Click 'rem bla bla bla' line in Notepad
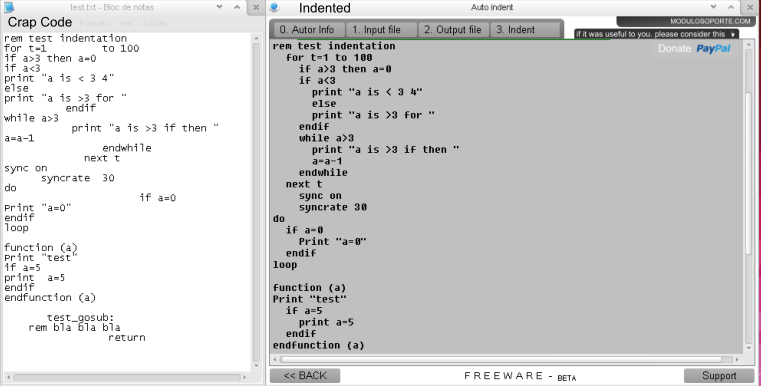The width and height of the screenshot is (761, 386). click(x=74, y=327)
